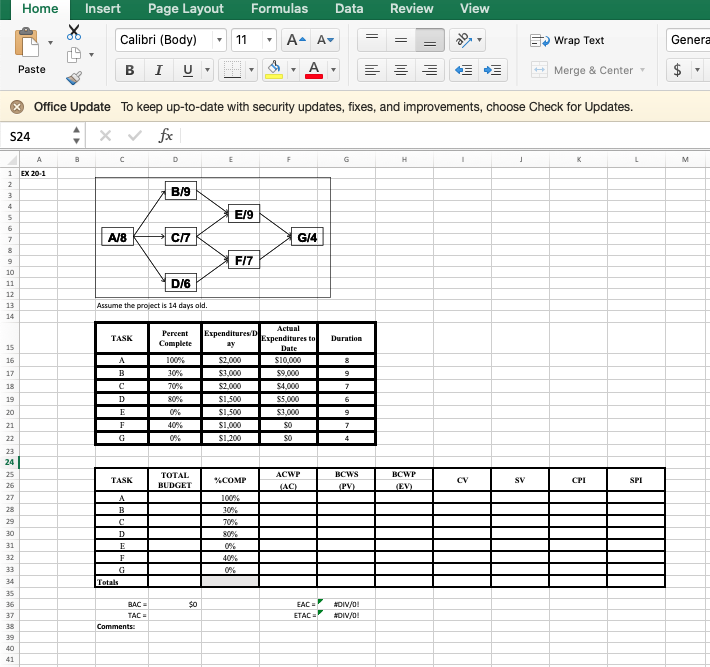Open the currency format dropdown arrow
Viewport: 710px width, 667px height.
coord(697,70)
